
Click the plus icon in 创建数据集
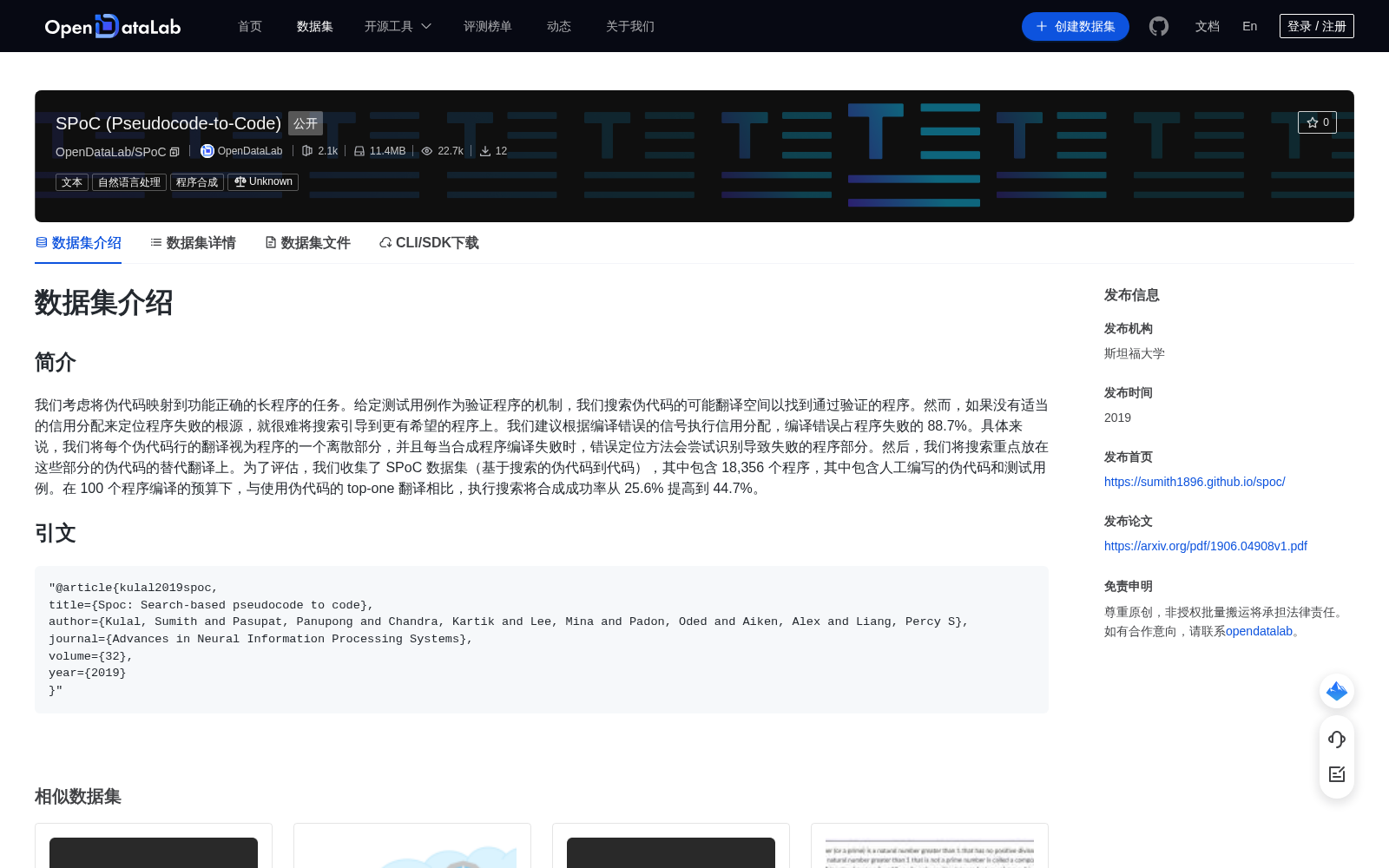(1042, 26)
